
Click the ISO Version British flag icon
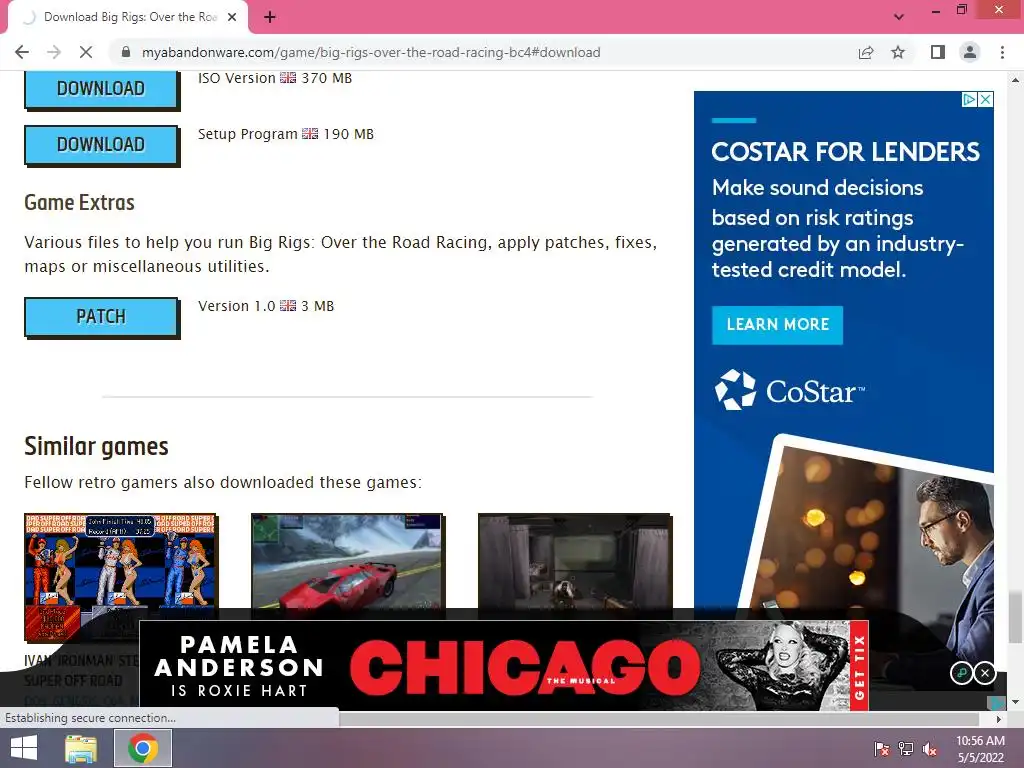tap(288, 78)
